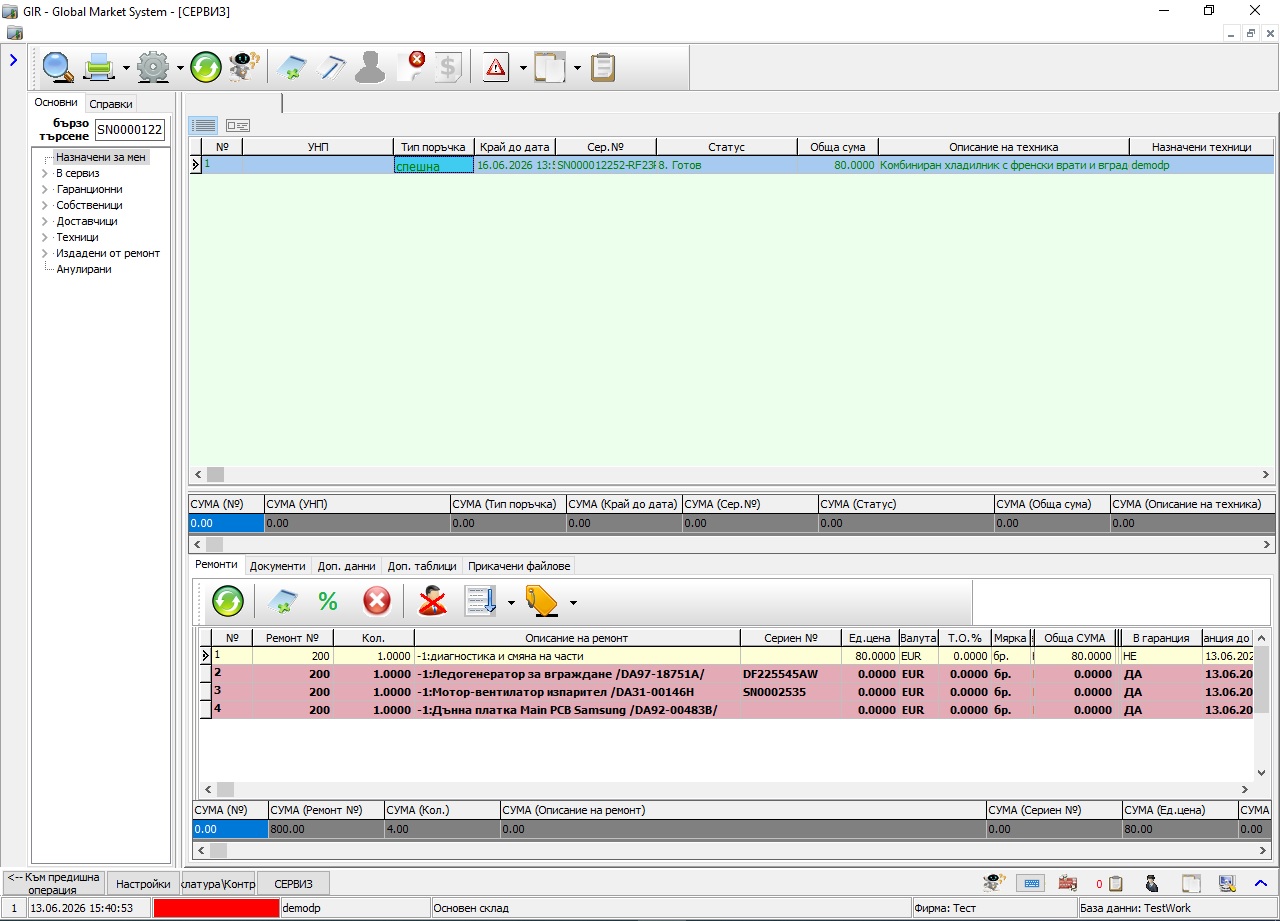This screenshot has width=1280, height=921.
Task: Expand the 'Гаранционни' tree node
Action: coord(45,189)
